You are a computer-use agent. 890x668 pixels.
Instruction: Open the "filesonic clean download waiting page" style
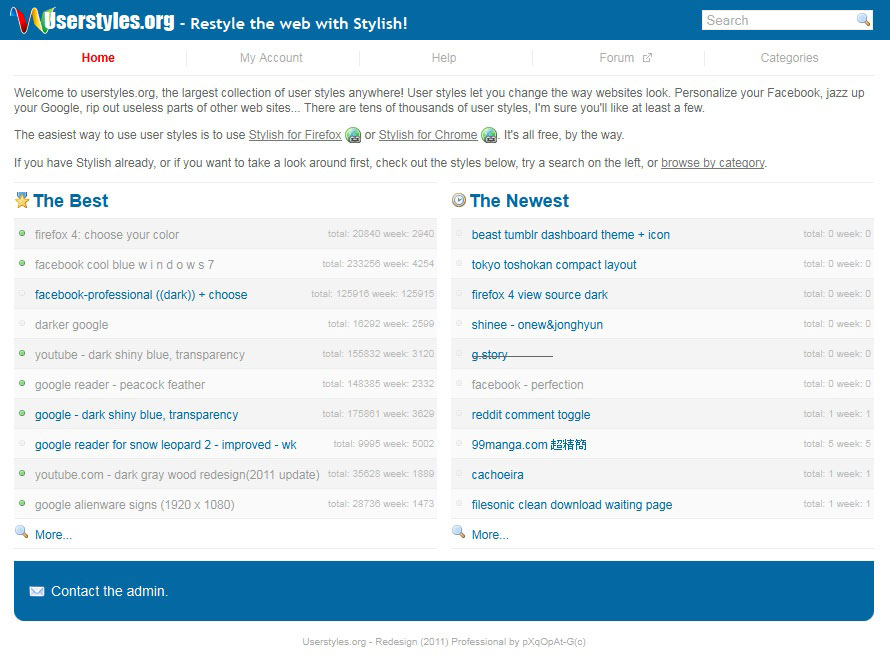tap(573, 504)
